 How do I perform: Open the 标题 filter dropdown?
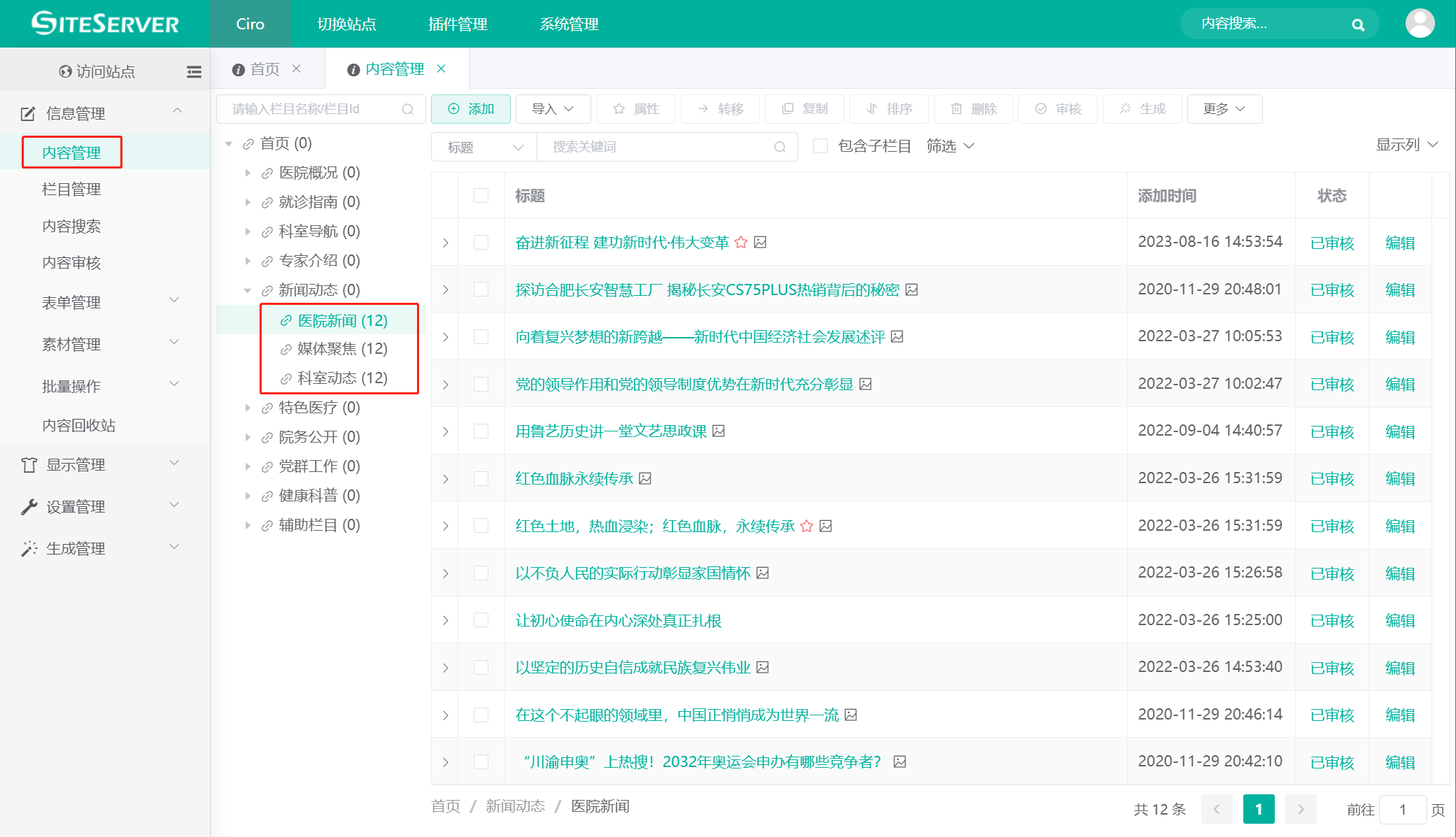(x=483, y=147)
